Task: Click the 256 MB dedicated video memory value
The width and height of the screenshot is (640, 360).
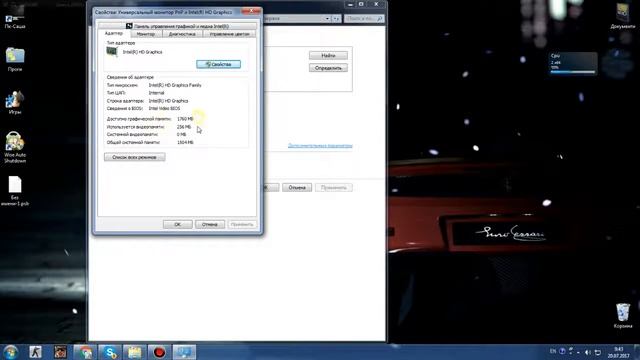Action: click(x=184, y=127)
